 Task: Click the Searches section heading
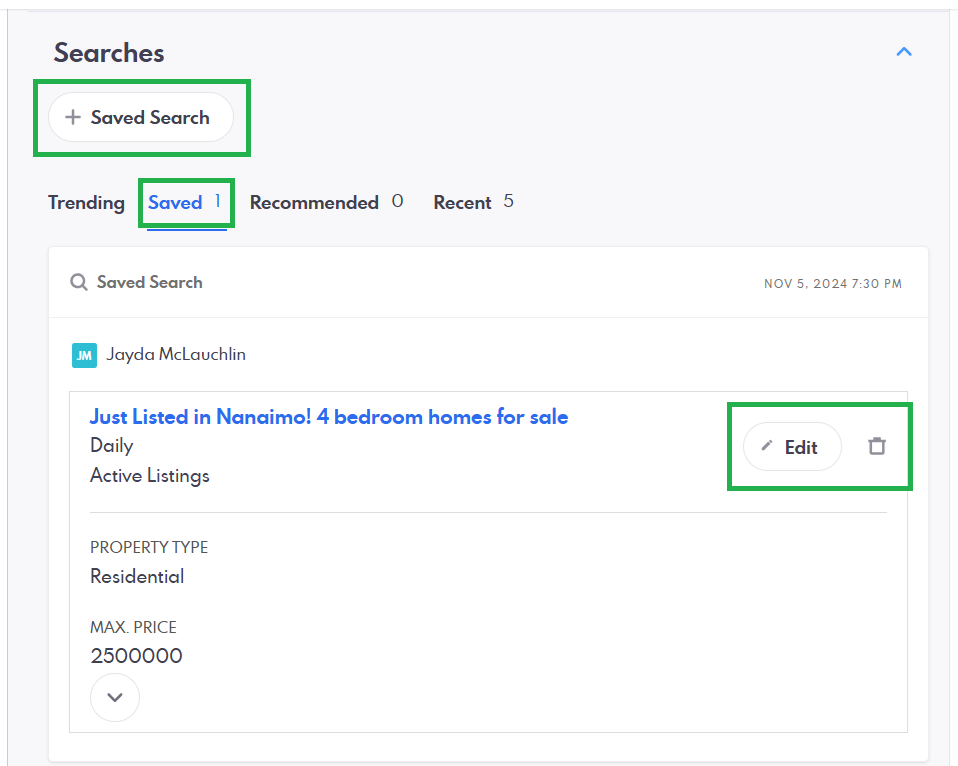pyautogui.click(x=109, y=53)
